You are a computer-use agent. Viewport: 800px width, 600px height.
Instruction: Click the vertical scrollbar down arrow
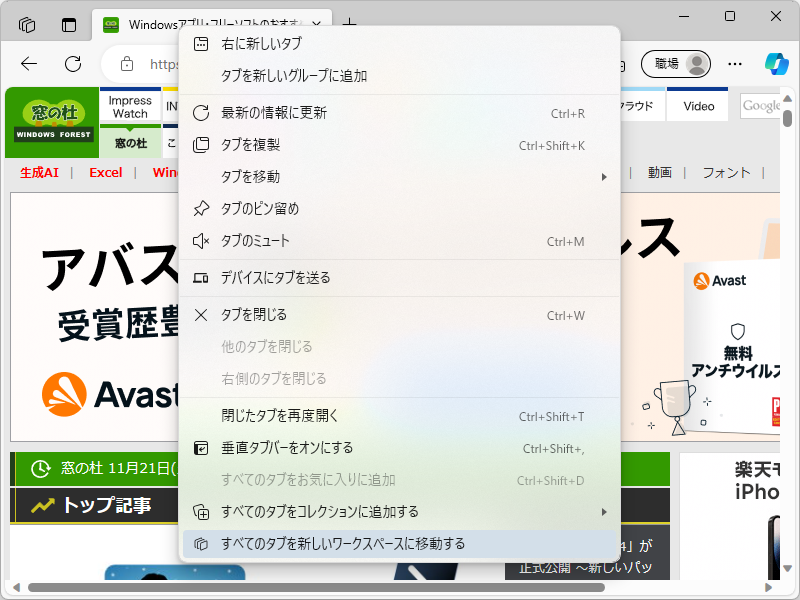(788, 568)
